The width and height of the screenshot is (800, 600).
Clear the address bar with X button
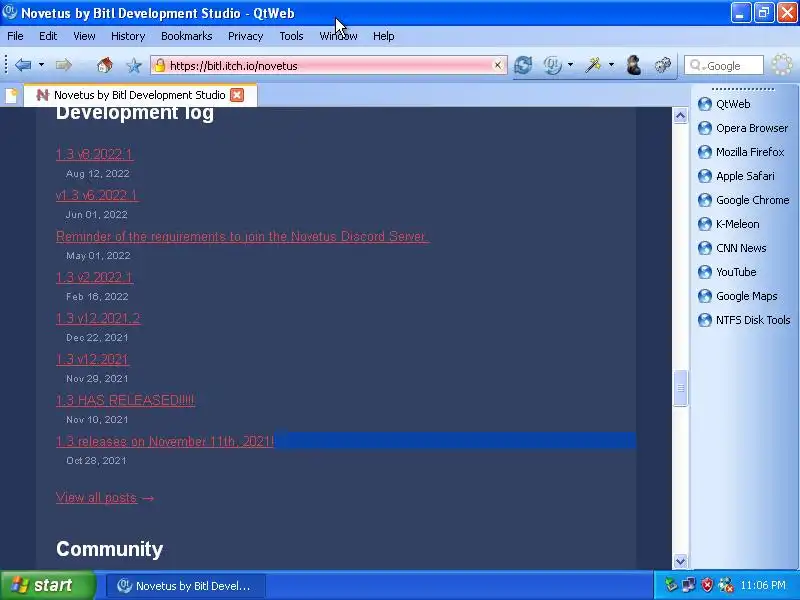point(497,65)
